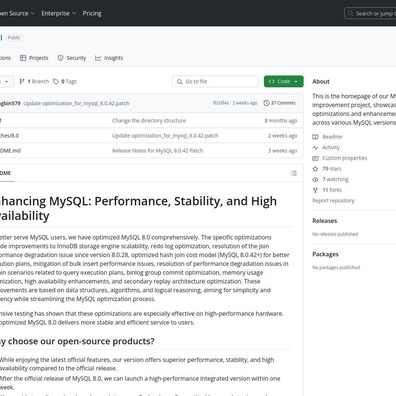Click the Readme book icon

tap(315, 137)
